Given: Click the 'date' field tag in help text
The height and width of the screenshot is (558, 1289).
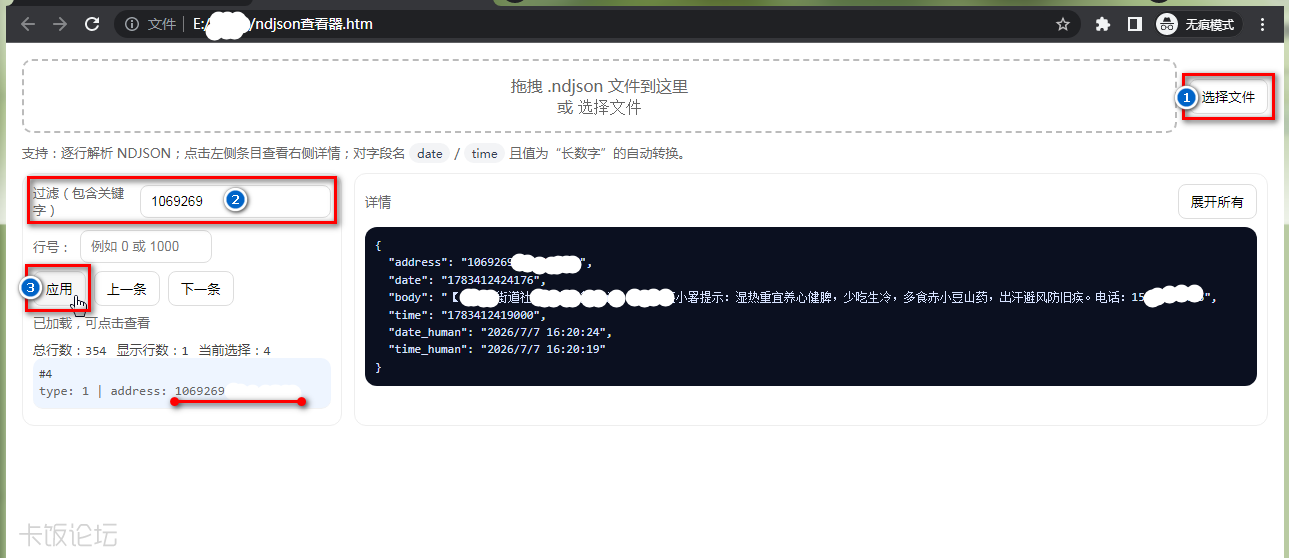Looking at the screenshot, I should pos(430,153).
